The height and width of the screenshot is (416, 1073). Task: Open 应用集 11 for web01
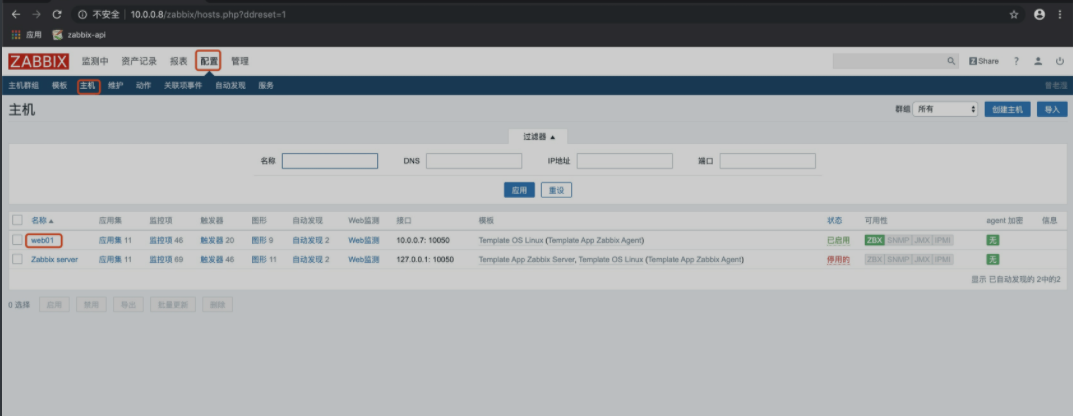coord(115,240)
